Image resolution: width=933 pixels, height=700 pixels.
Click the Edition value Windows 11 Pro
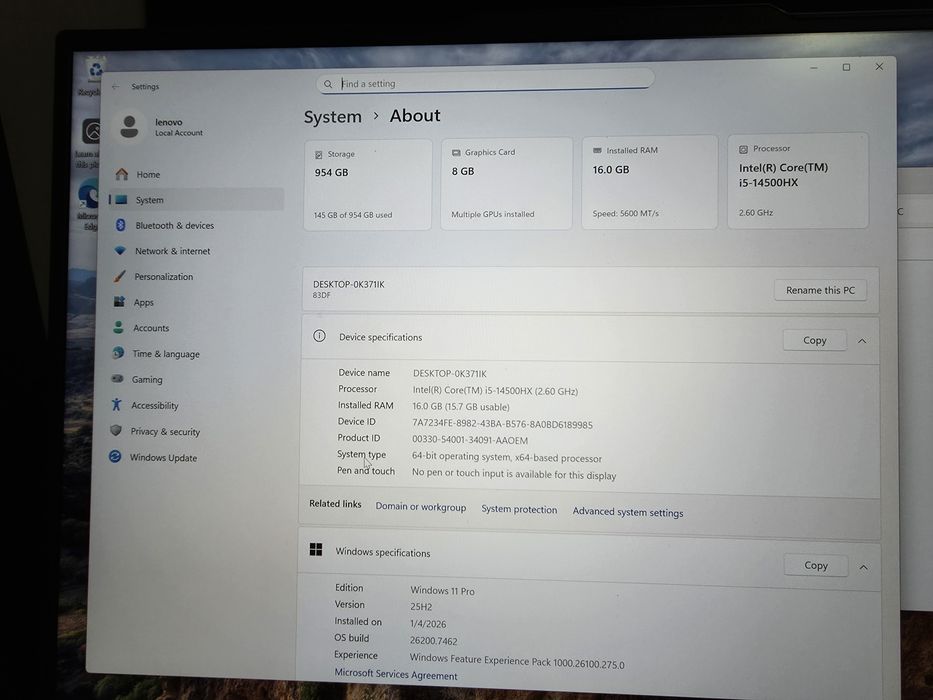(442, 590)
